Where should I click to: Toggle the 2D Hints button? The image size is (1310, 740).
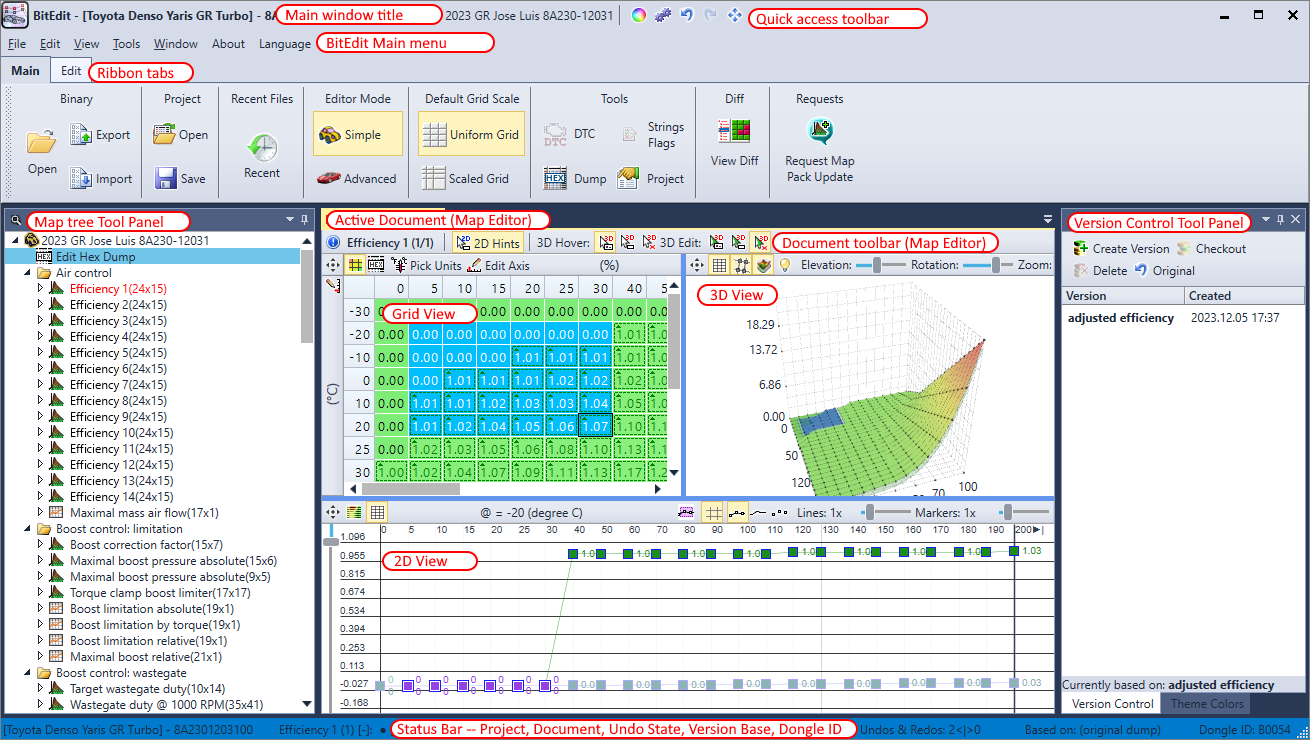pyautogui.click(x=488, y=243)
